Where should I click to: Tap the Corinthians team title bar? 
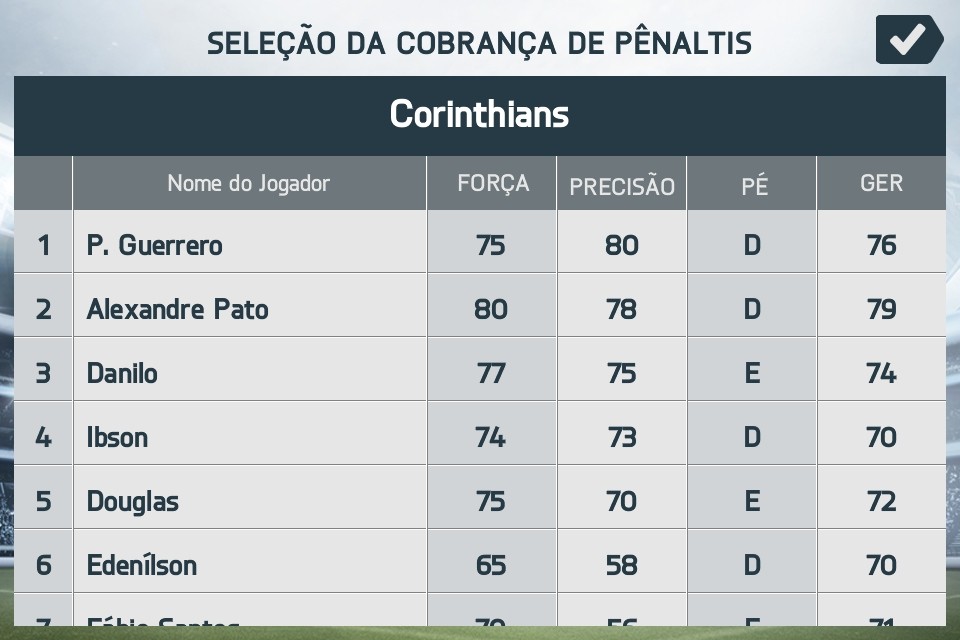tap(480, 115)
